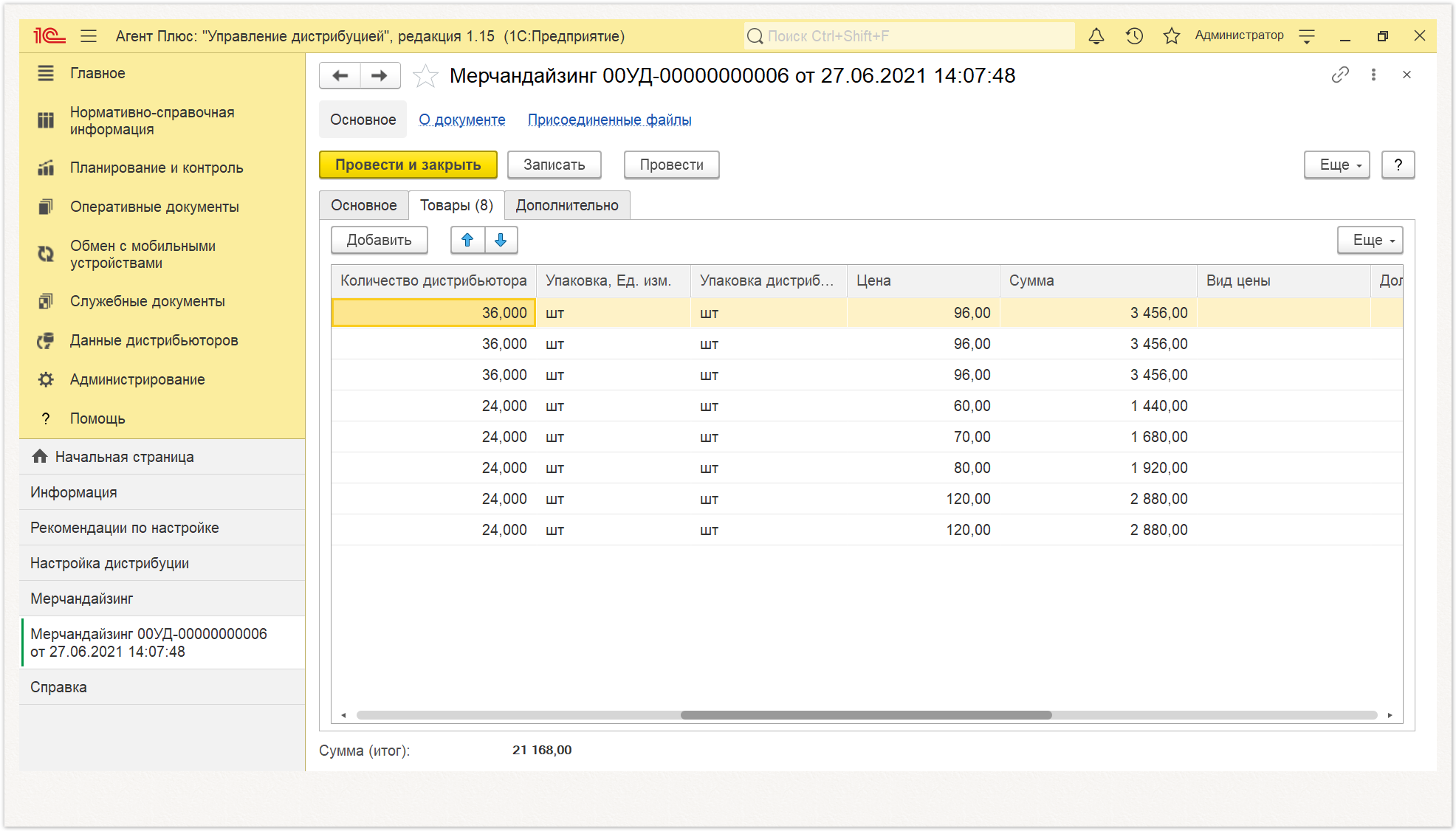Go back with the left arrow button
The height and width of the screenshot is (831, 1456).
click(x=340, y=75)
